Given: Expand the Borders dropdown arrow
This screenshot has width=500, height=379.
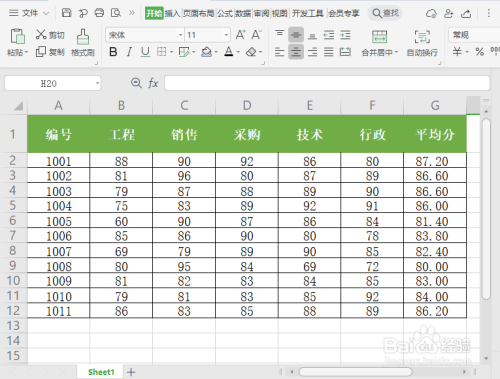Looking at the screenshot, I should click(x=171, y=52).
